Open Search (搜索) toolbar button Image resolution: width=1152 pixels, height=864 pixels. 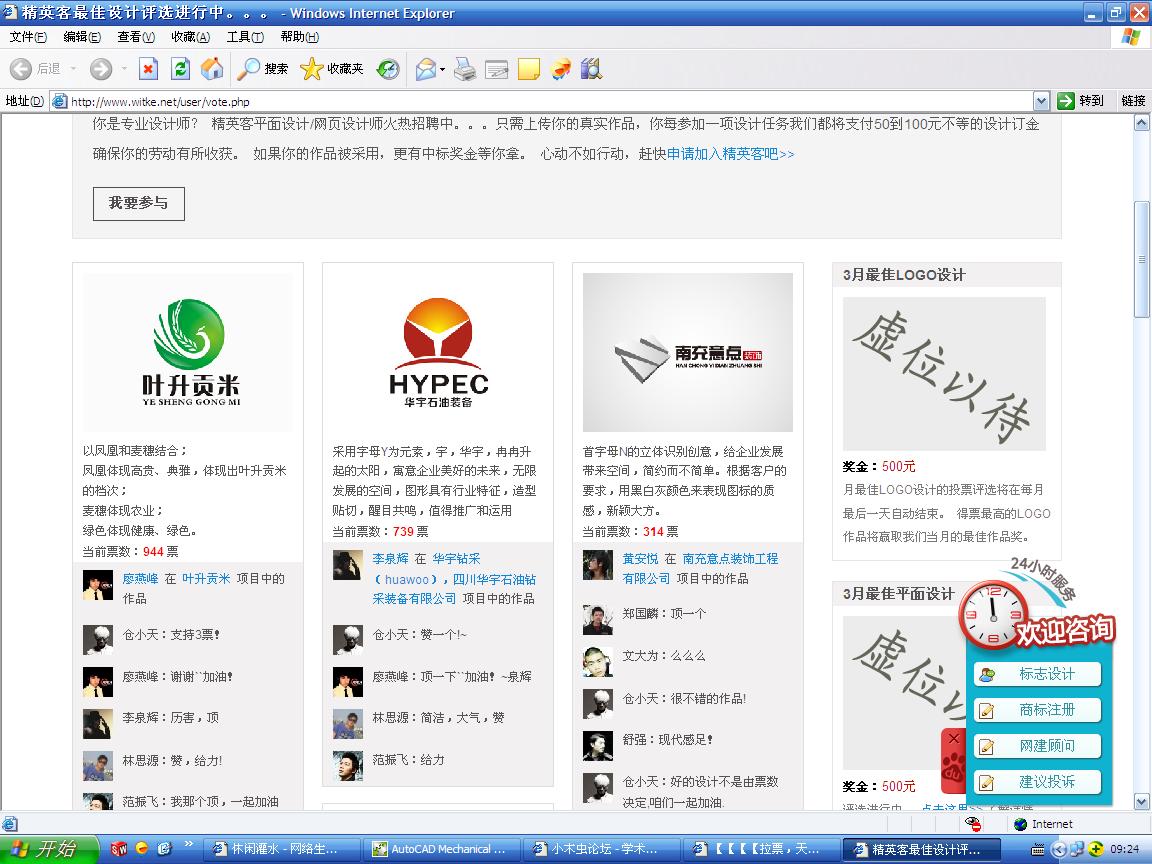click(263, 69)
